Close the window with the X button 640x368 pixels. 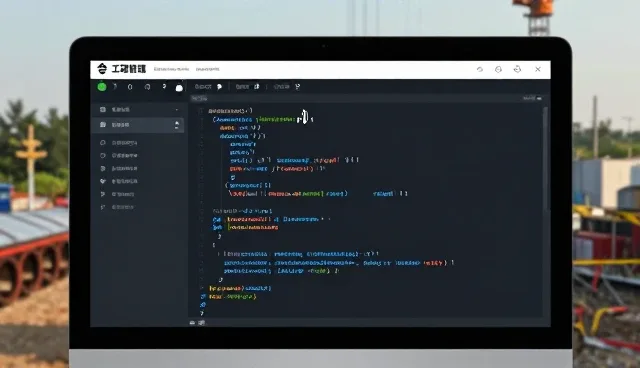pyautogui.click(x=538, y=69)
